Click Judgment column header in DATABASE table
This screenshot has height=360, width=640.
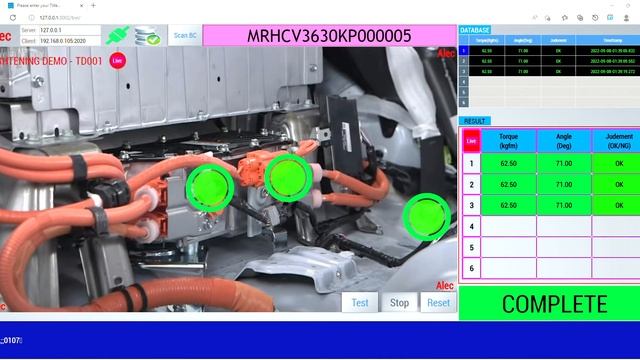(558, 40)
